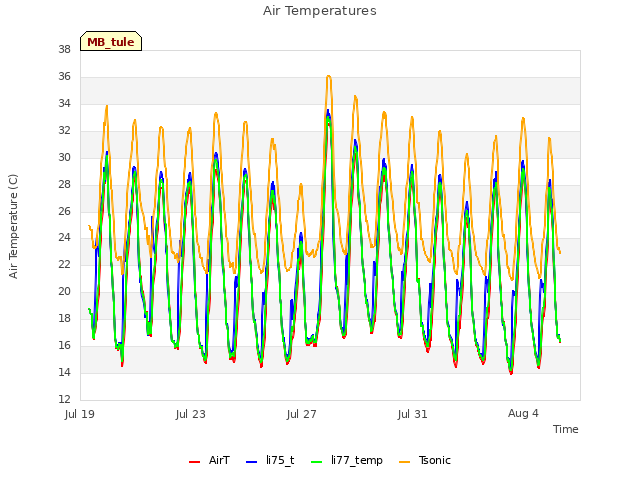Image resolution: width=640 pixels, height=480 pixels.
Task: Click the 14 y-axis tick label
Action: 64,372
